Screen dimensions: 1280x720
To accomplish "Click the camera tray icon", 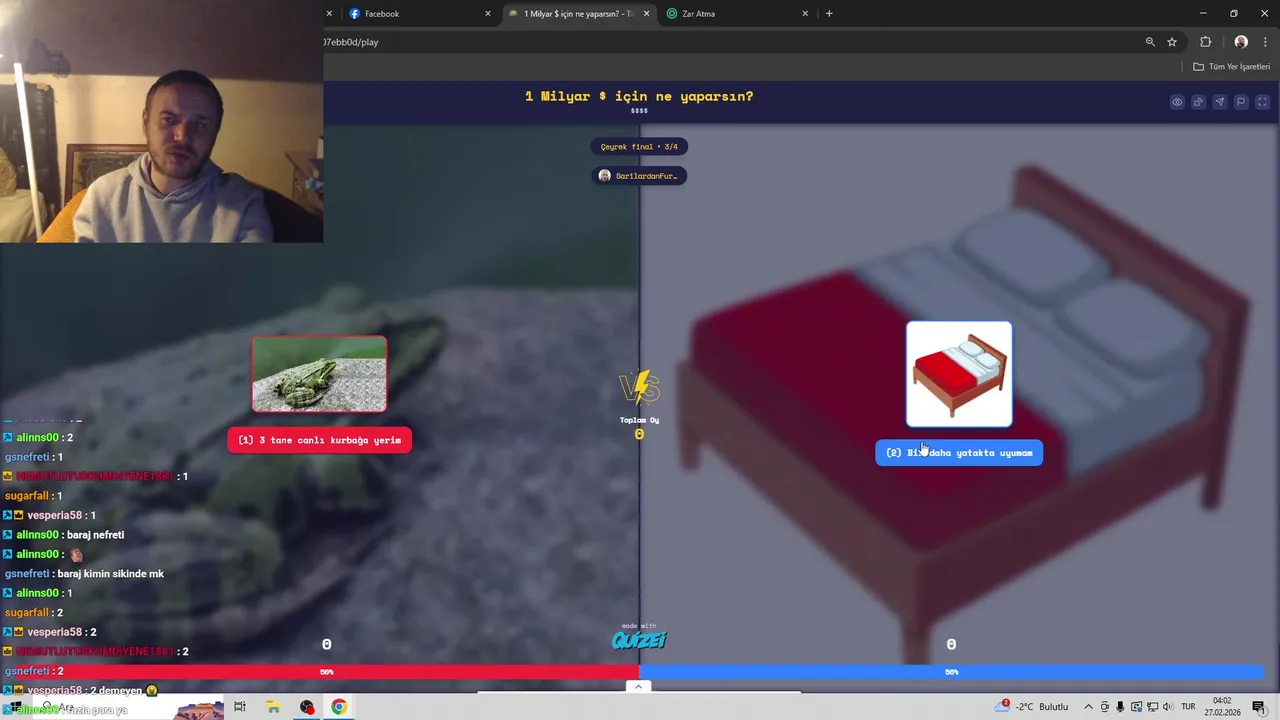I will pos(1105,707).
